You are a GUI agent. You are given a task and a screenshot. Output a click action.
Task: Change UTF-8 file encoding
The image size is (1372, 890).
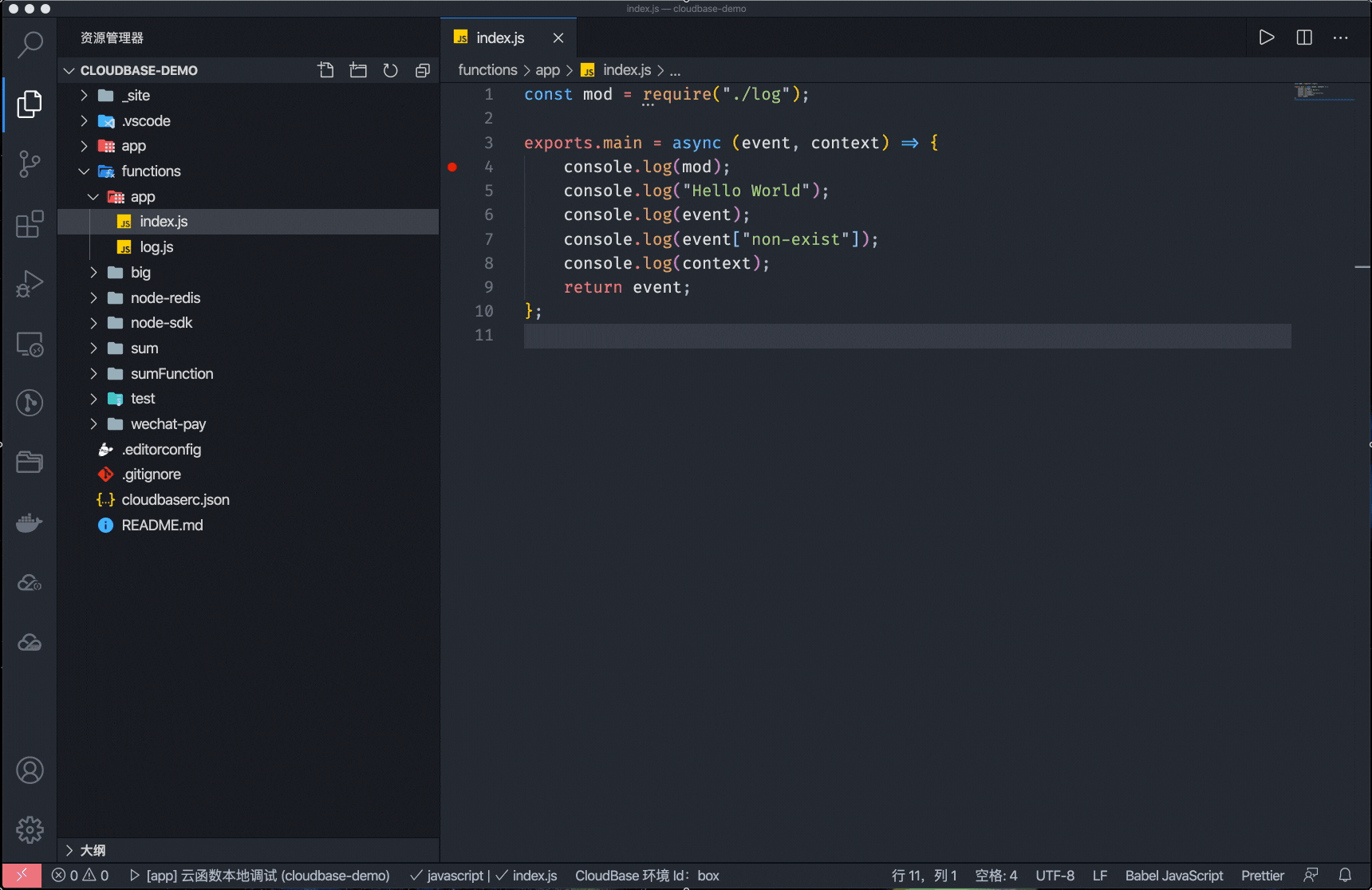tap(1055, 875)
